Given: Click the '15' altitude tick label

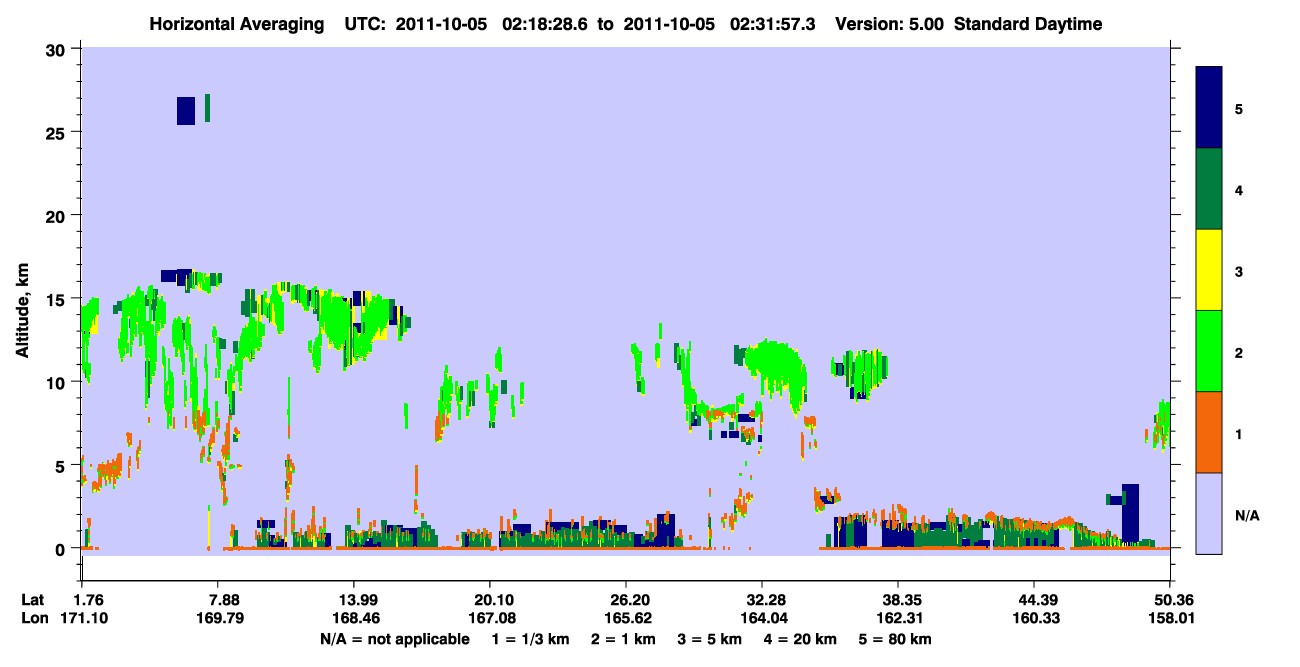Looking at the screenshot, I should click(56, 299).
